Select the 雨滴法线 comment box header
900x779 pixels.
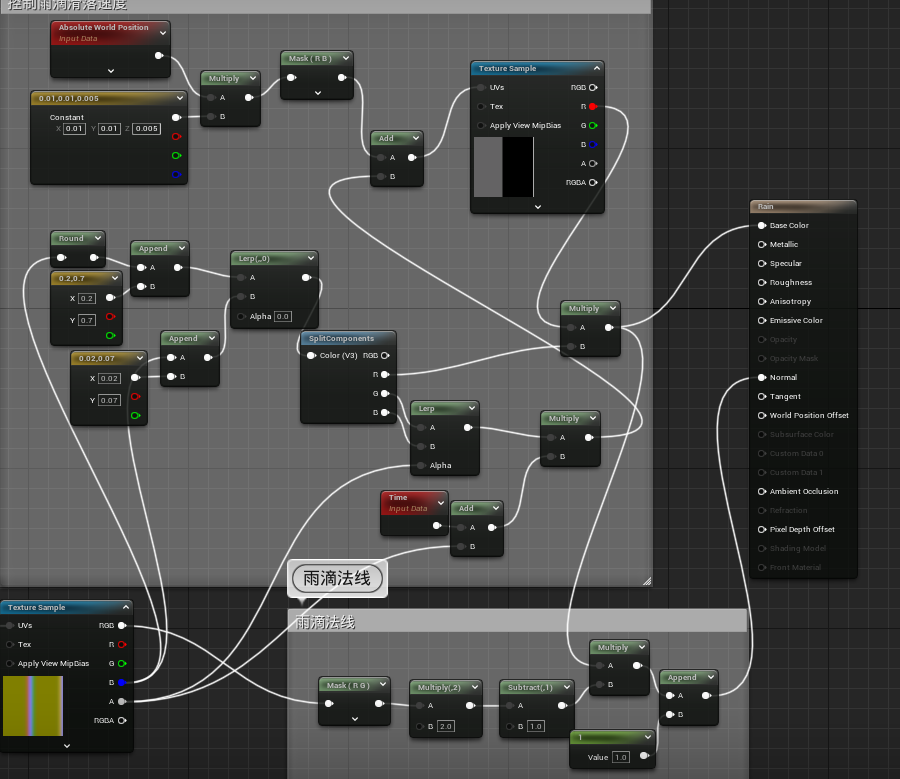pyautogui.click(x=517, y=621)
